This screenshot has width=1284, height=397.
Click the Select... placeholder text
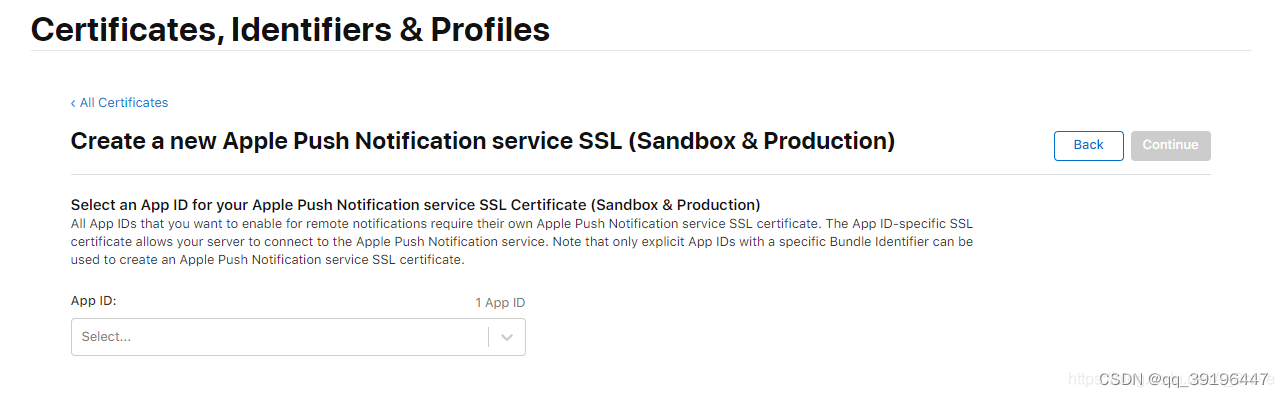[106, 337]
